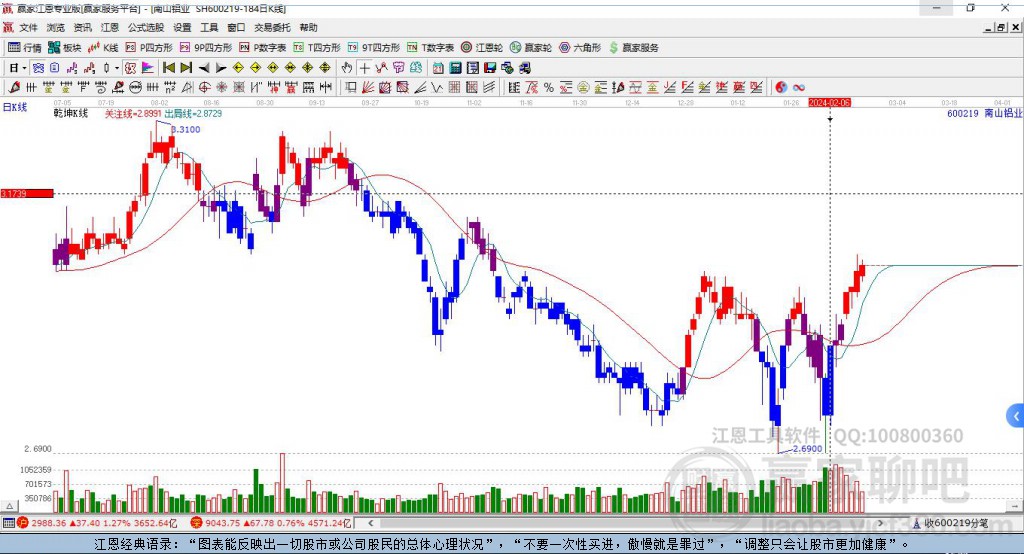Open 江恩轮 Gann wheel

click(482, 48)
